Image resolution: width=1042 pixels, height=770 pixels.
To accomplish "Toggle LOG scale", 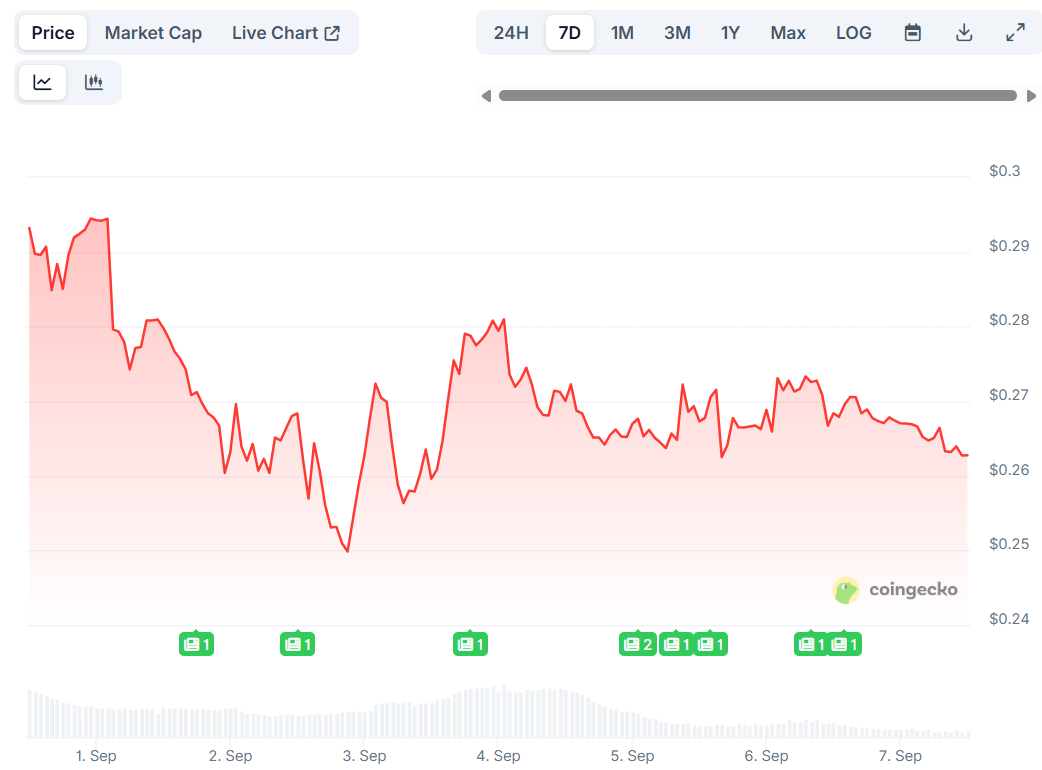I will click(x=853, y=33).
